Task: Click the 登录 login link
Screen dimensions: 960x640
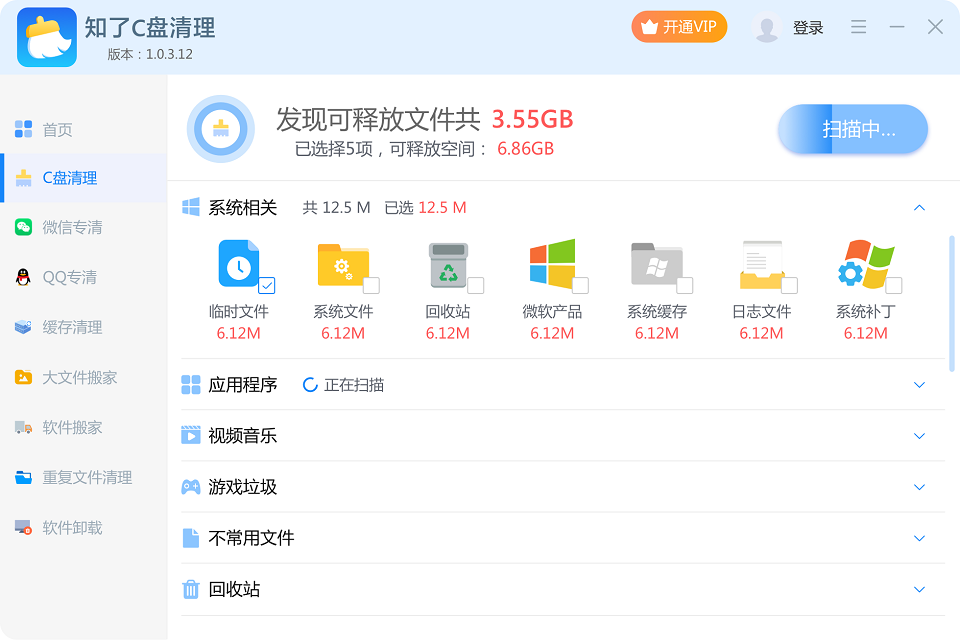Action: (x=808, y=28)
